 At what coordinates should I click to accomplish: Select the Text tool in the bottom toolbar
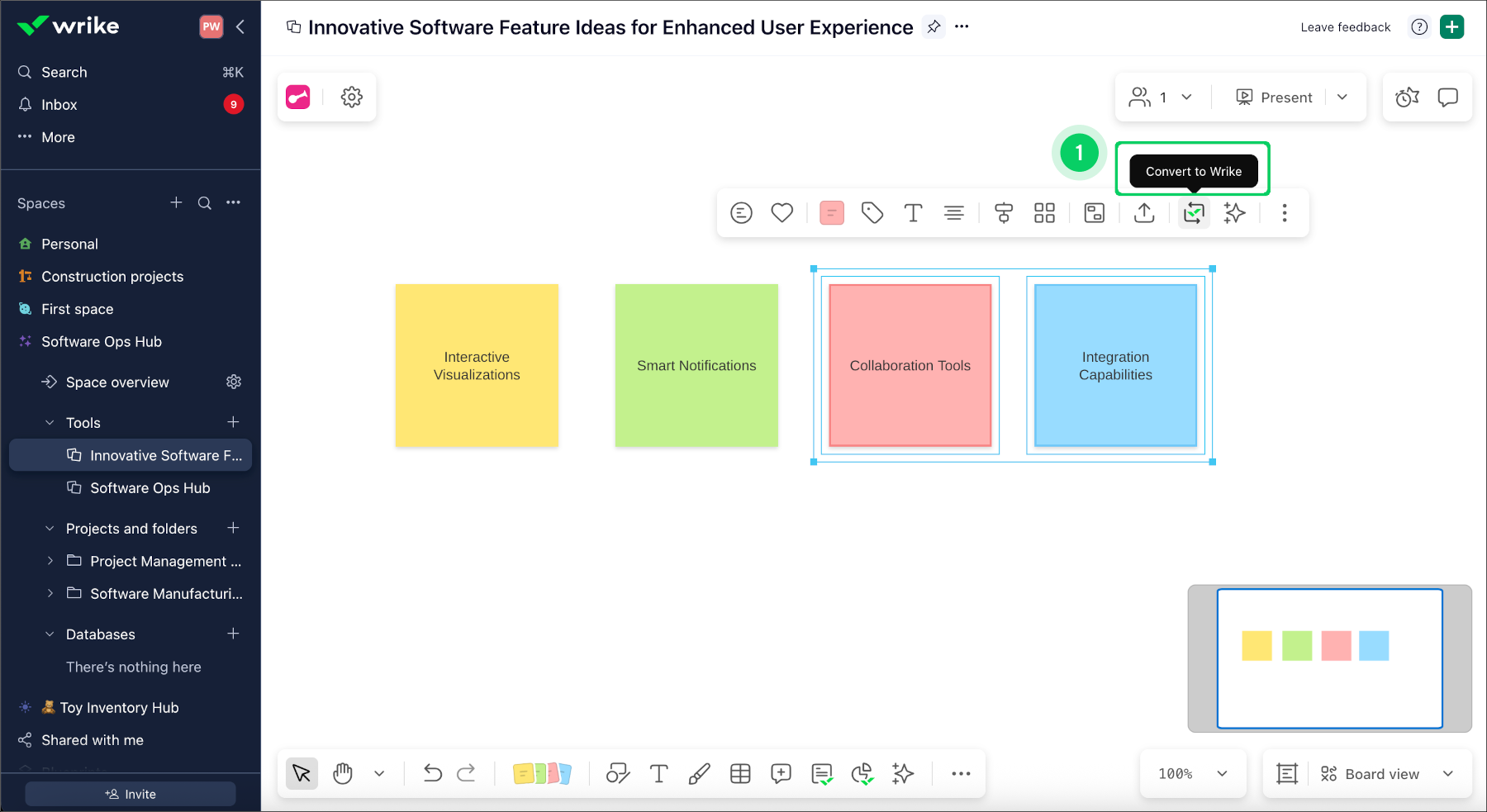coord(658,773)
